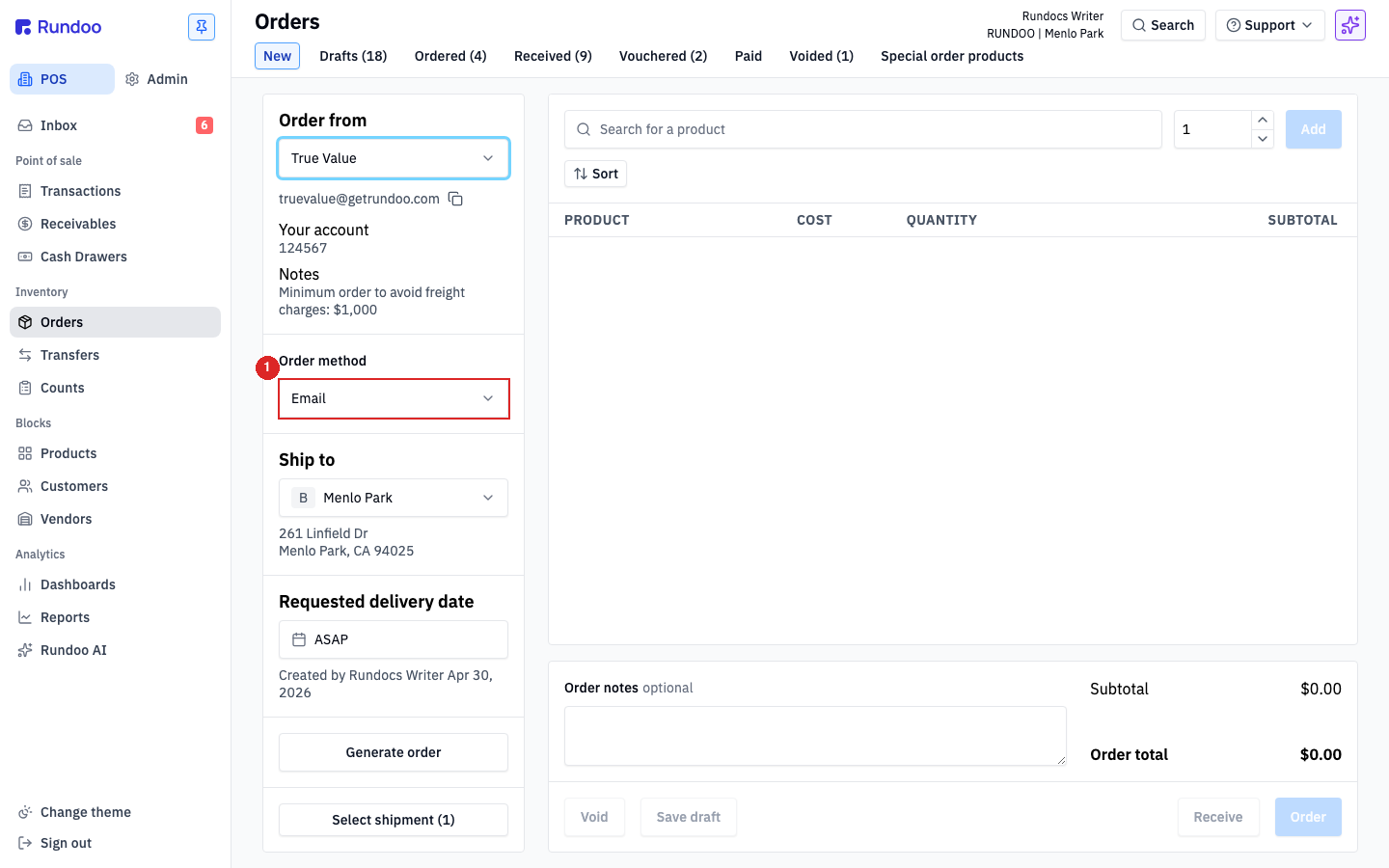The width and height of the screenshot is (1389, 868).
Task: Copy the truevalue@getrundoo.com email address
Action: (455, 199)
